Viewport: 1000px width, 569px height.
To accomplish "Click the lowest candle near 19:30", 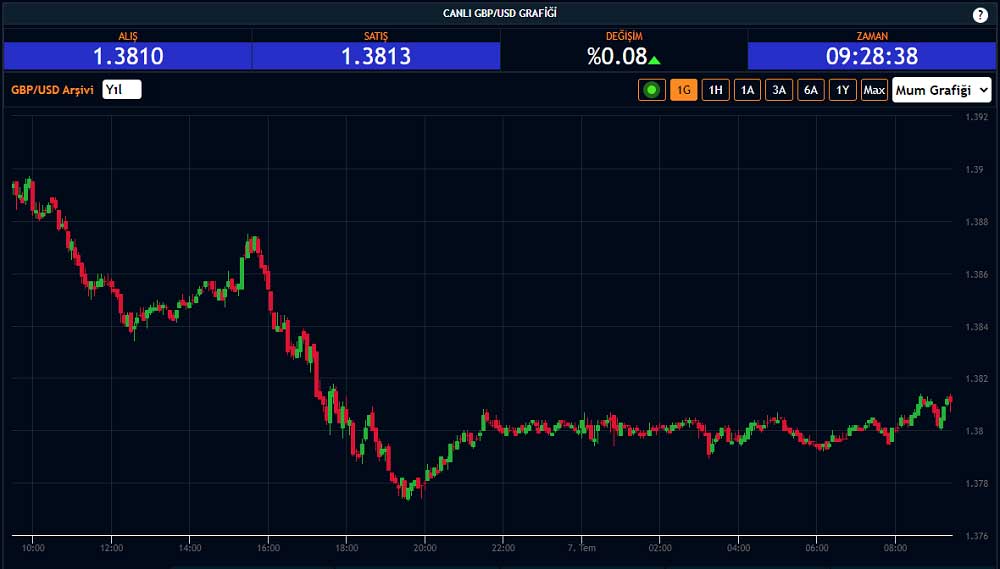I will pyautogui.click(x=408, y=491).
